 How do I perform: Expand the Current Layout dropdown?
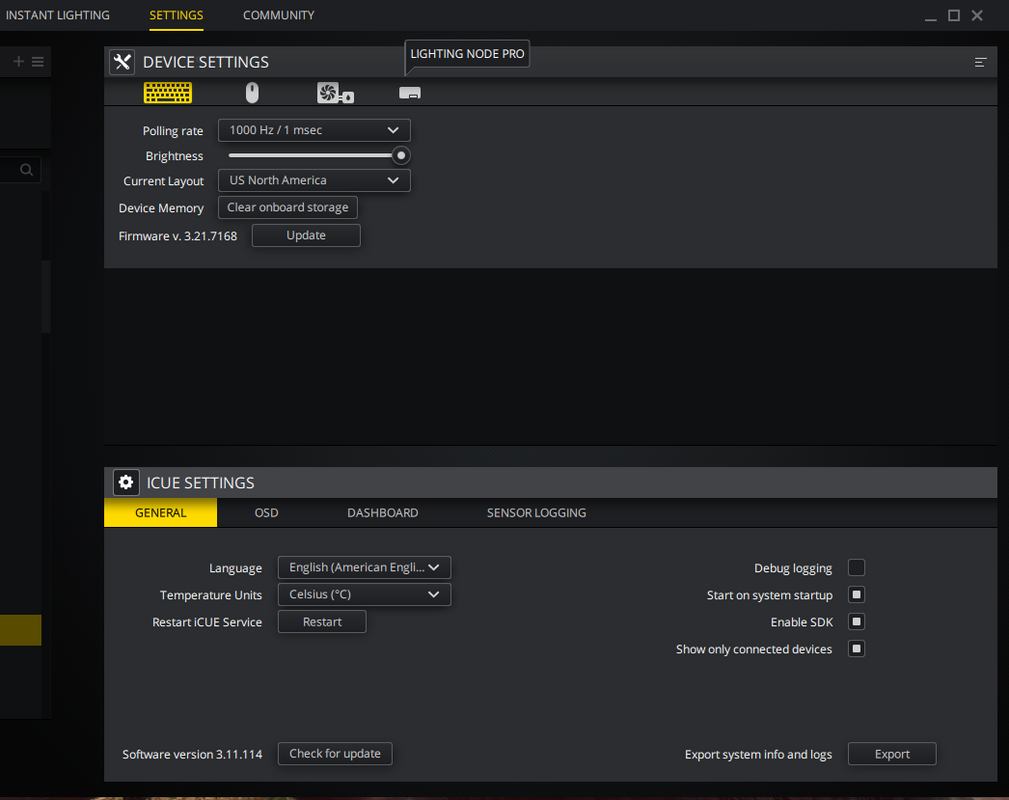(x=314, y=180)
